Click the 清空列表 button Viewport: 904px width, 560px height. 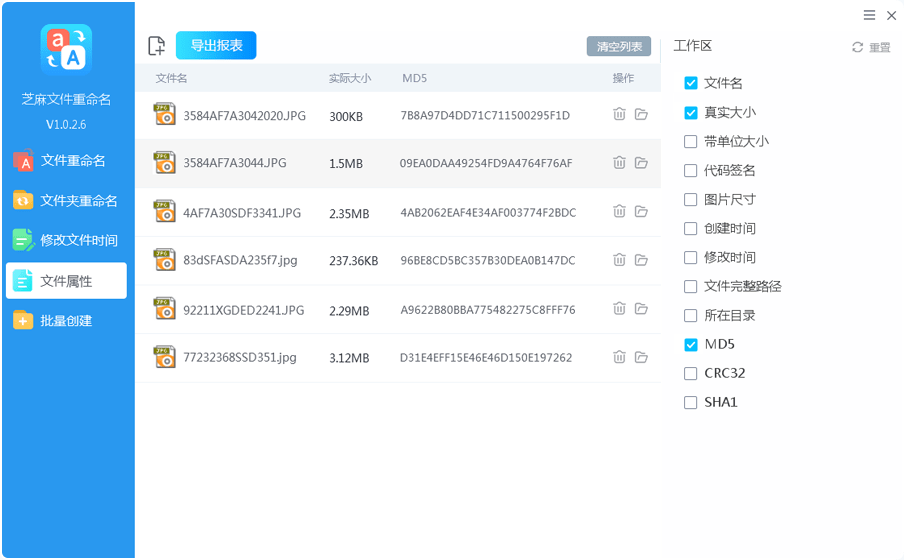[x=619, y=47]
